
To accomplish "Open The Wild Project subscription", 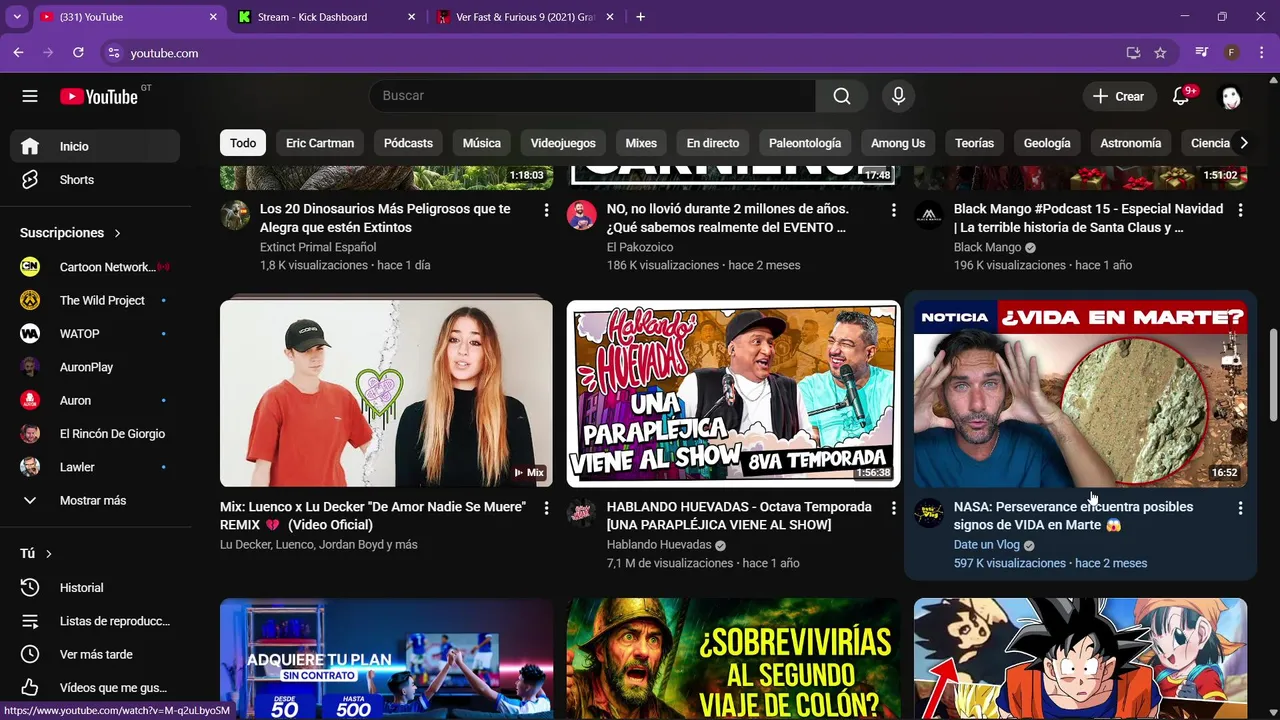I will 95,300.
